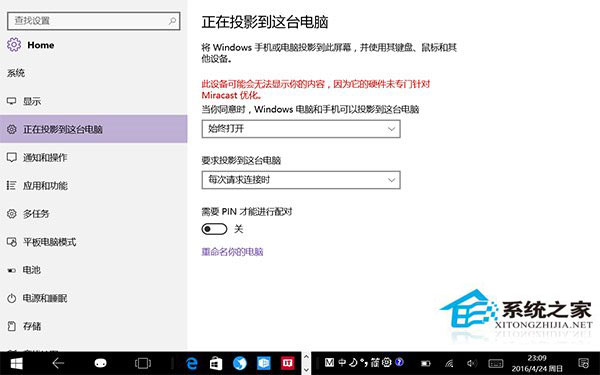
Task: Click the IME help question mark icon
Action: point(399,362)
